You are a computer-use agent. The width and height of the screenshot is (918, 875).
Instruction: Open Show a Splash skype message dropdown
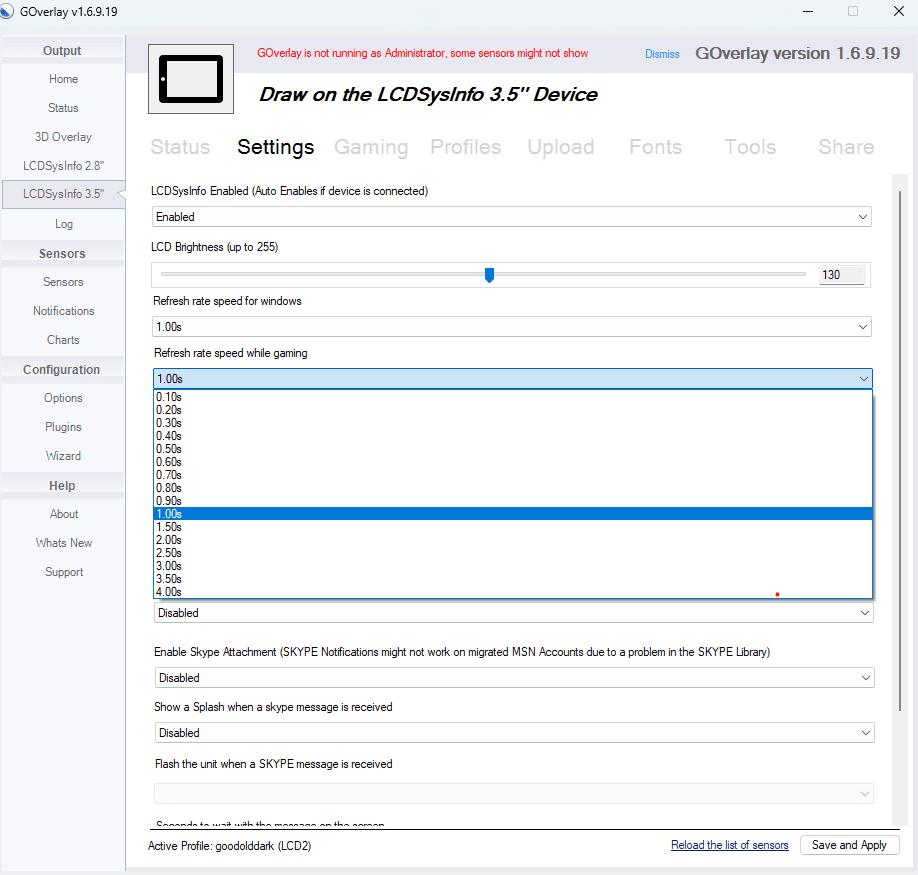[515, 733]
